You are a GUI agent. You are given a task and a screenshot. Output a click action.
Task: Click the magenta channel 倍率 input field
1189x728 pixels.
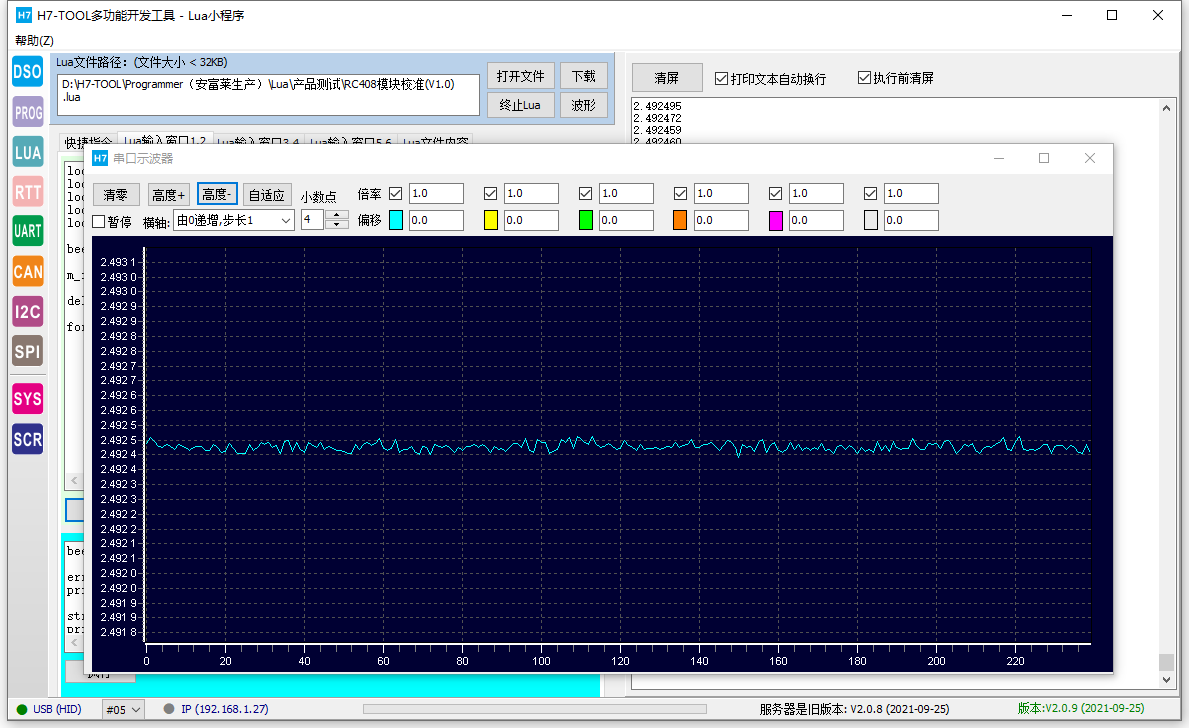pos(816,193)
